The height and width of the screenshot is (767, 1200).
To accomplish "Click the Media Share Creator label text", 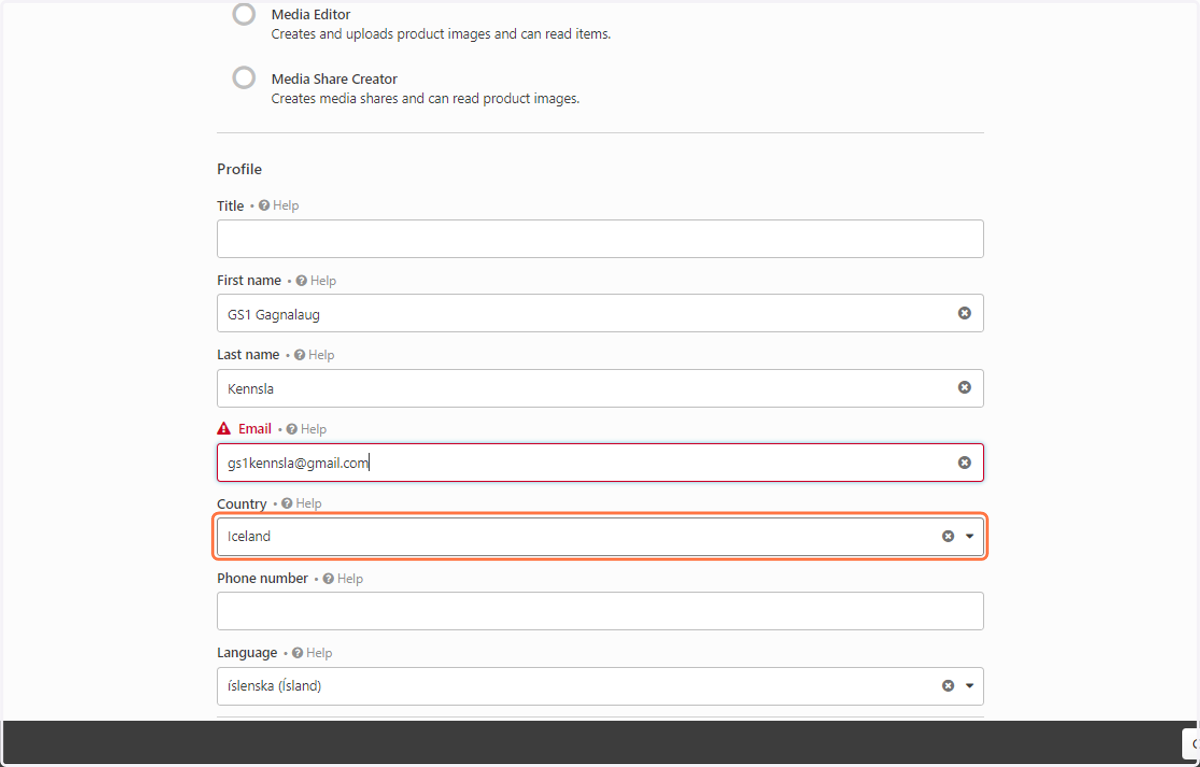I will [334, 79].
